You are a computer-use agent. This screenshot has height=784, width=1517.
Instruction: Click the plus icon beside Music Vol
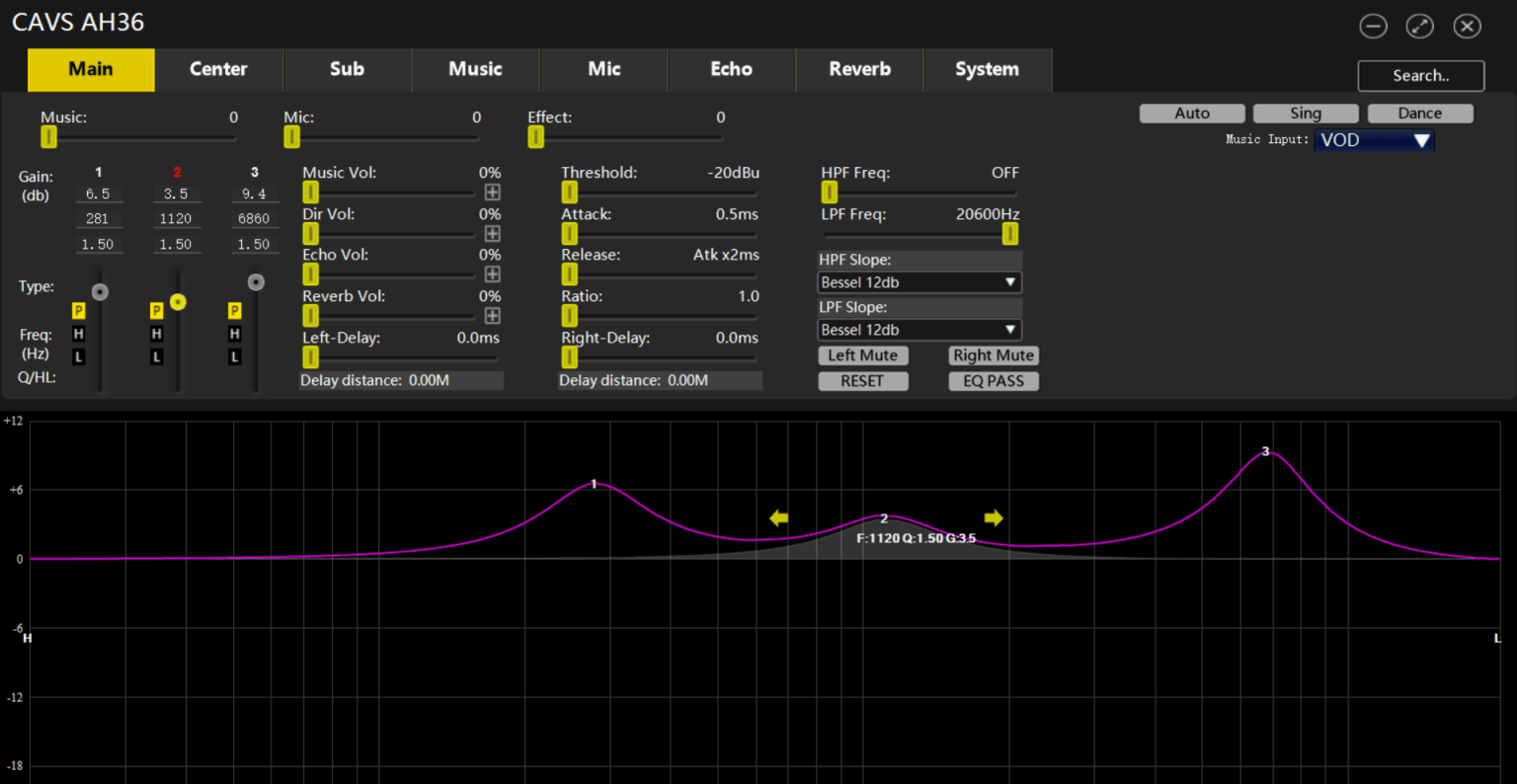[x=492, y=193]
